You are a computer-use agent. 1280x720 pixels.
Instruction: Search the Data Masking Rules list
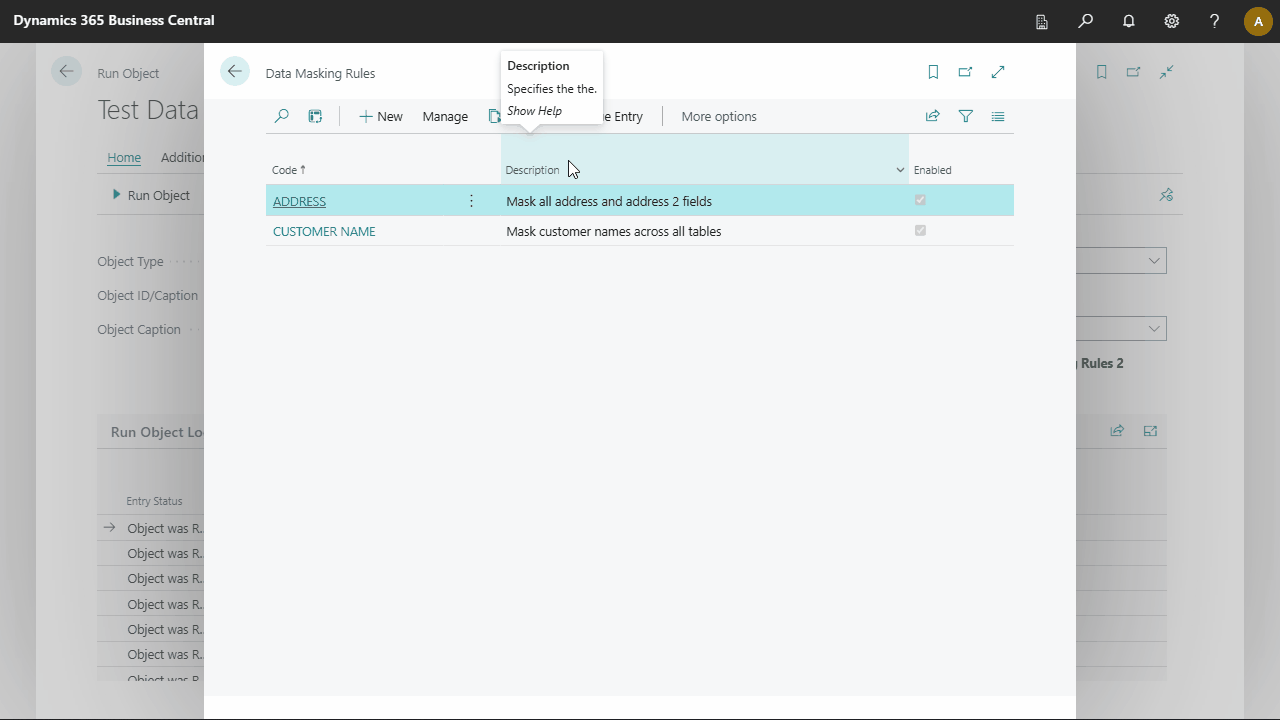pos(281,116)
